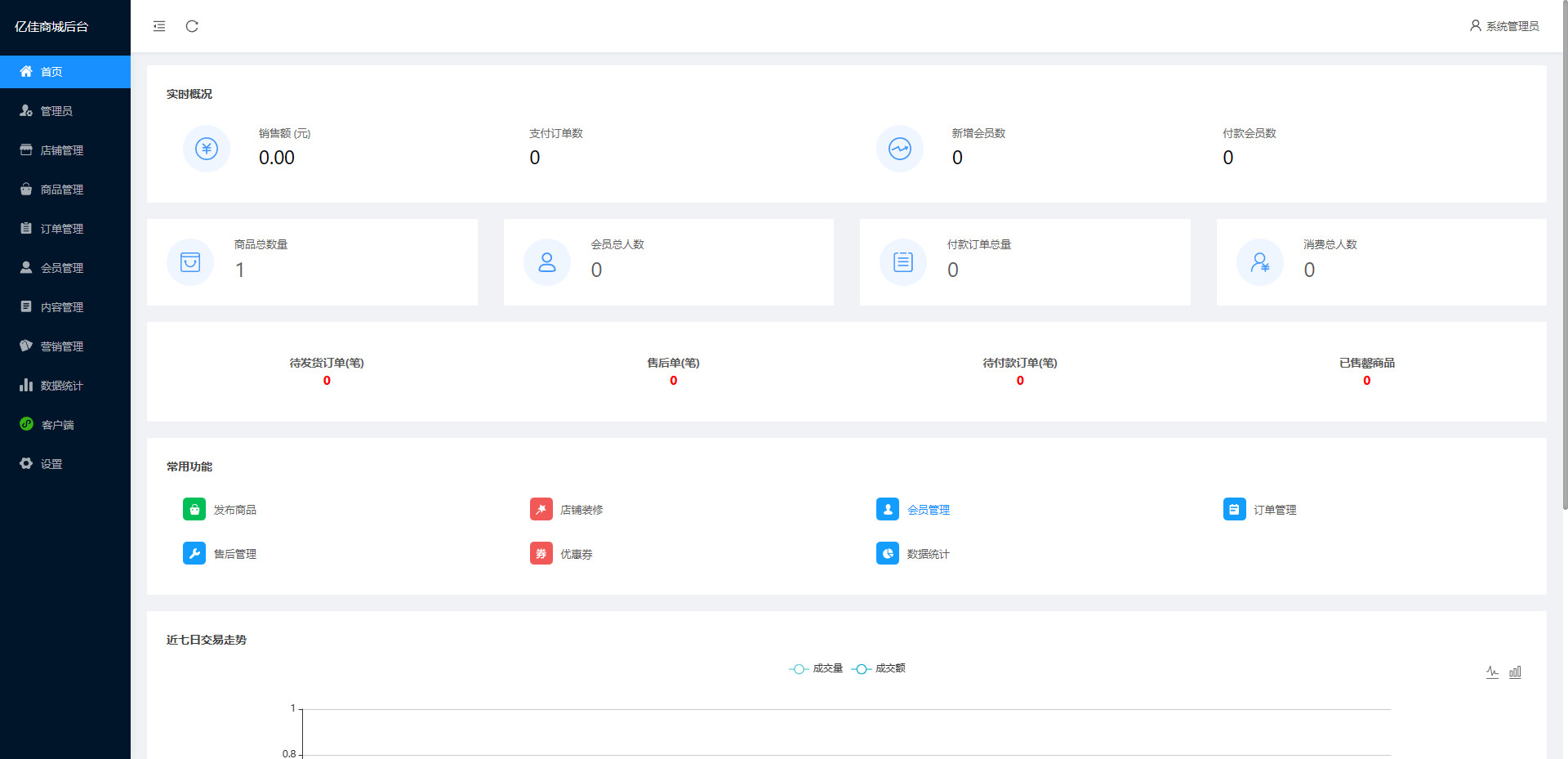
Task: Click the green 客户端 mini-program icon
Action: point(26,423)
